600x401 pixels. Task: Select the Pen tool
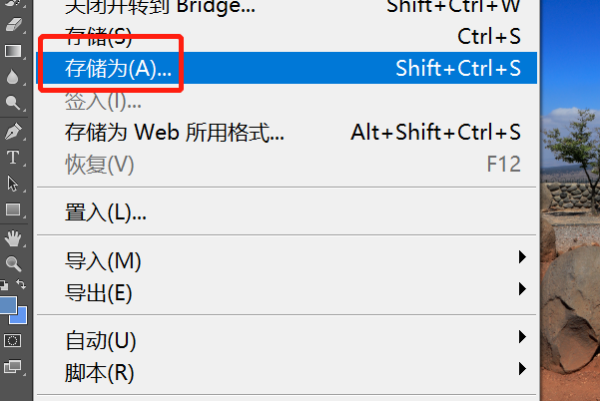click(x=13, y=131)
